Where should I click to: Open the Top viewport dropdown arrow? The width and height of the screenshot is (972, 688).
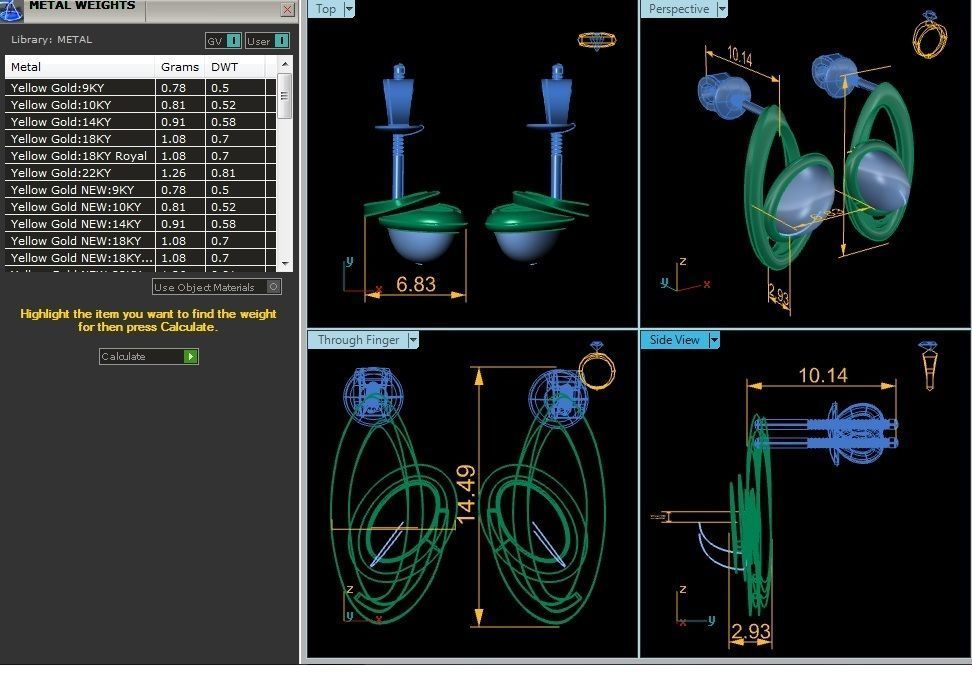click(349, 9)
